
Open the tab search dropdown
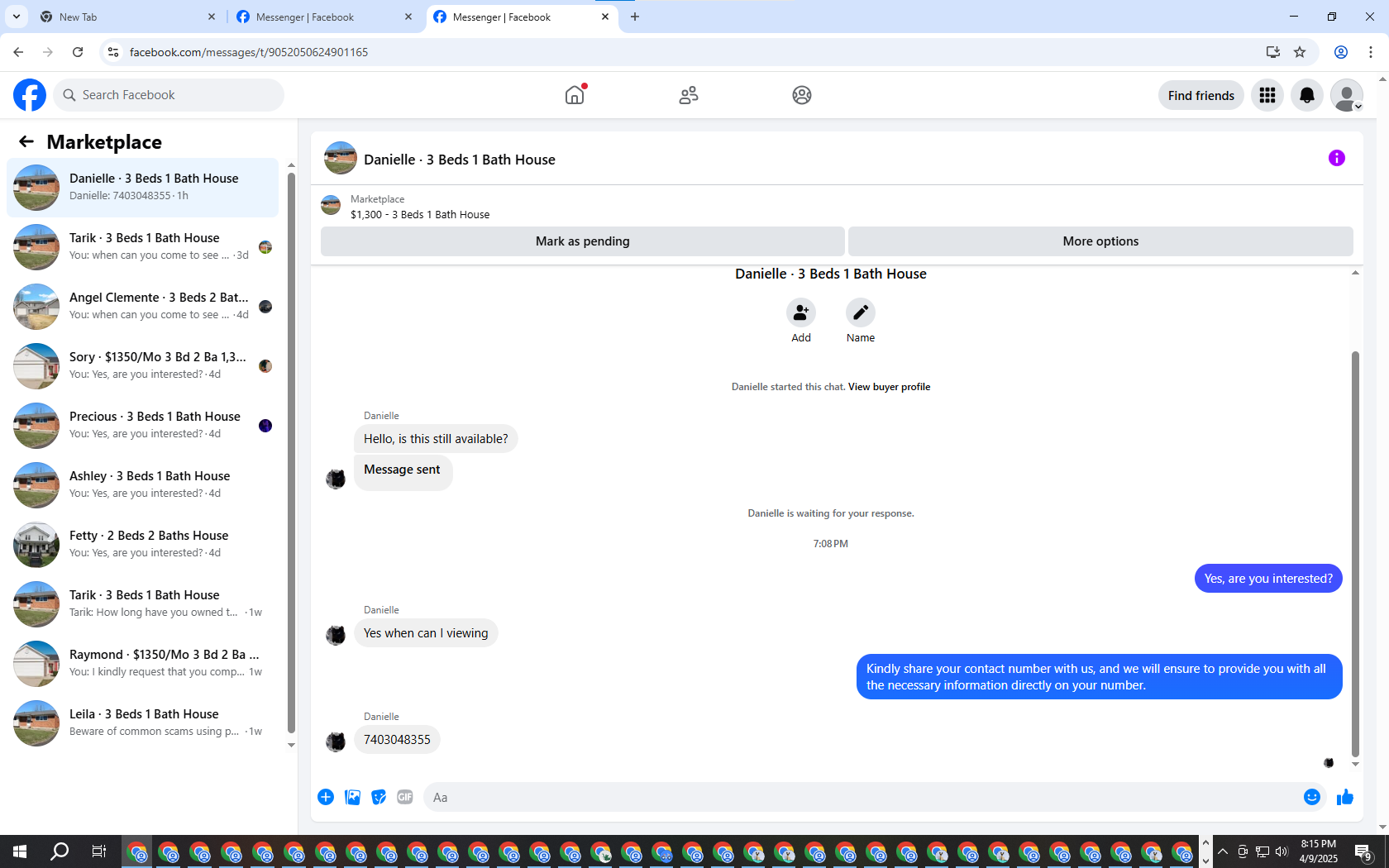[17, 17]
